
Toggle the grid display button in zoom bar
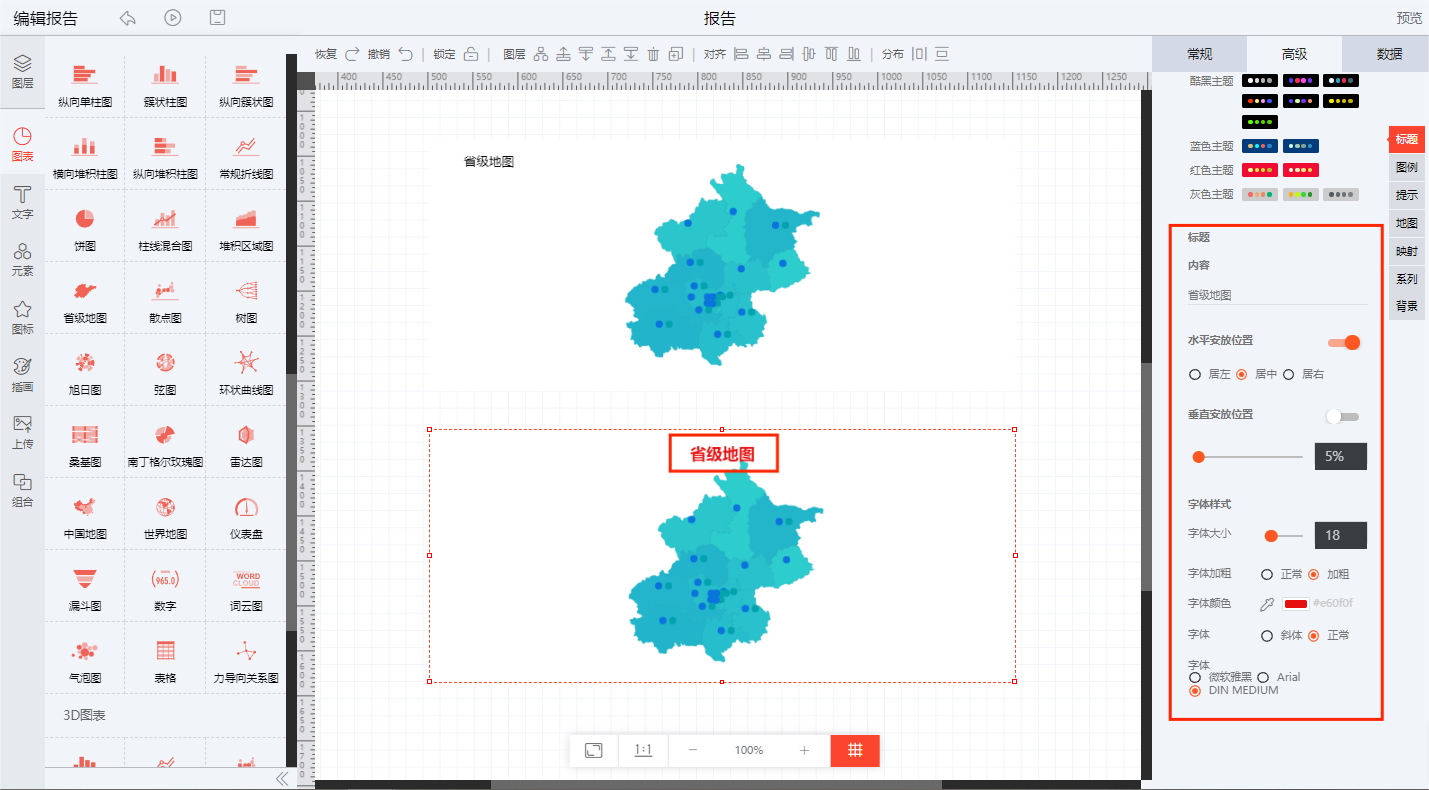[855, 750]
